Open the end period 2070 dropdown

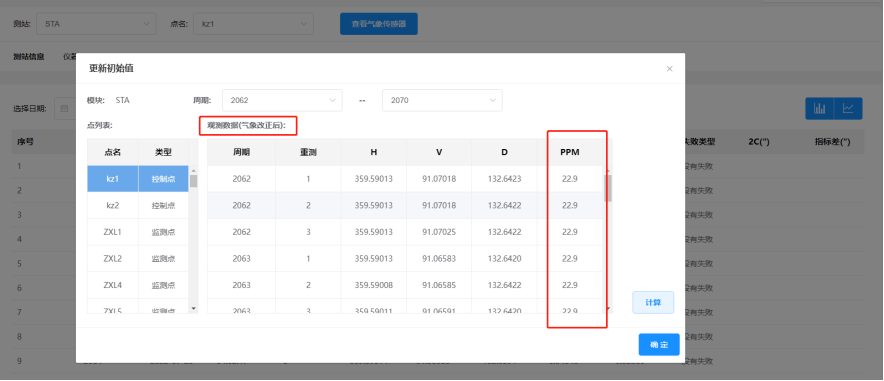point(442,100)
